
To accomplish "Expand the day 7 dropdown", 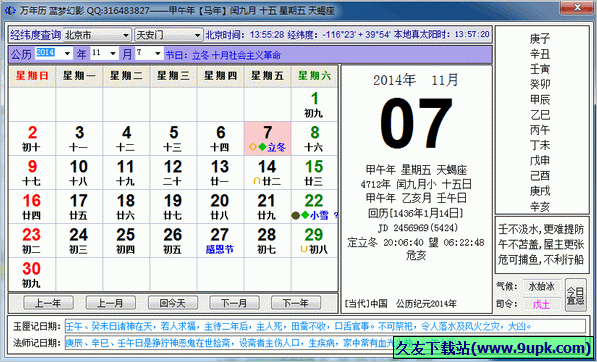I will coord(158,54).
